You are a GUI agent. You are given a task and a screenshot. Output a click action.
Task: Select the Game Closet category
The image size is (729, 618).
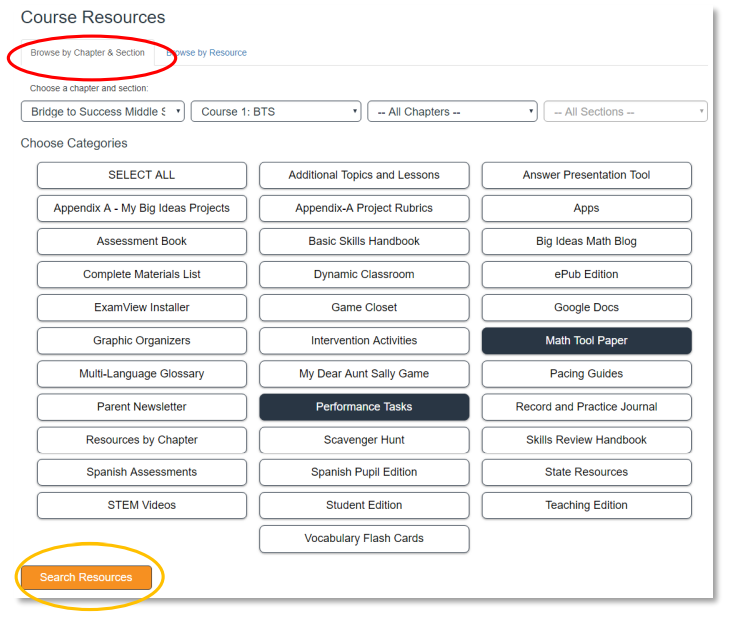(x=364, y=308)
